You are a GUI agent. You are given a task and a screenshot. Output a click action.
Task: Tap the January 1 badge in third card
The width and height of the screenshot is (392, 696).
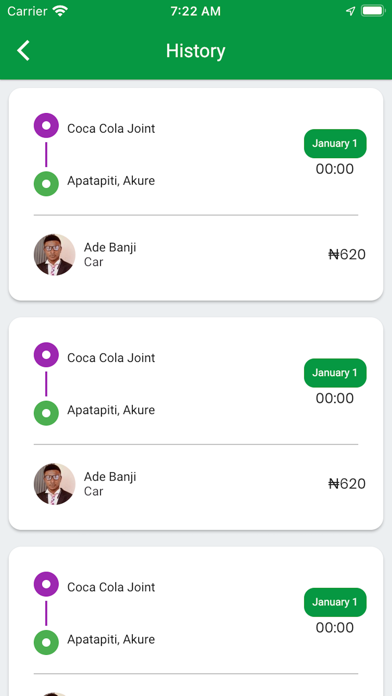point(335,602)
